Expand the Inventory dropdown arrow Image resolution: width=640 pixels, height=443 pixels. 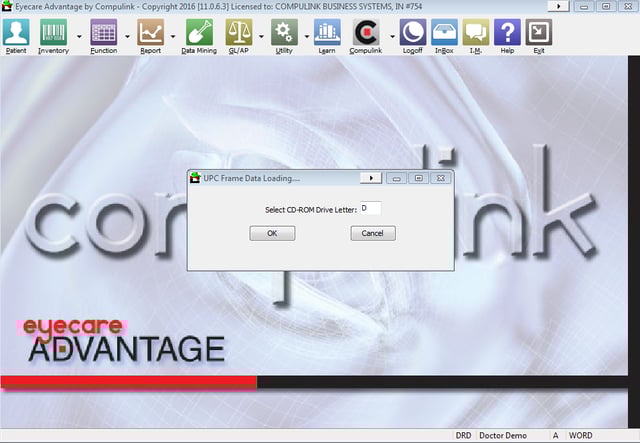coord(79,36)
